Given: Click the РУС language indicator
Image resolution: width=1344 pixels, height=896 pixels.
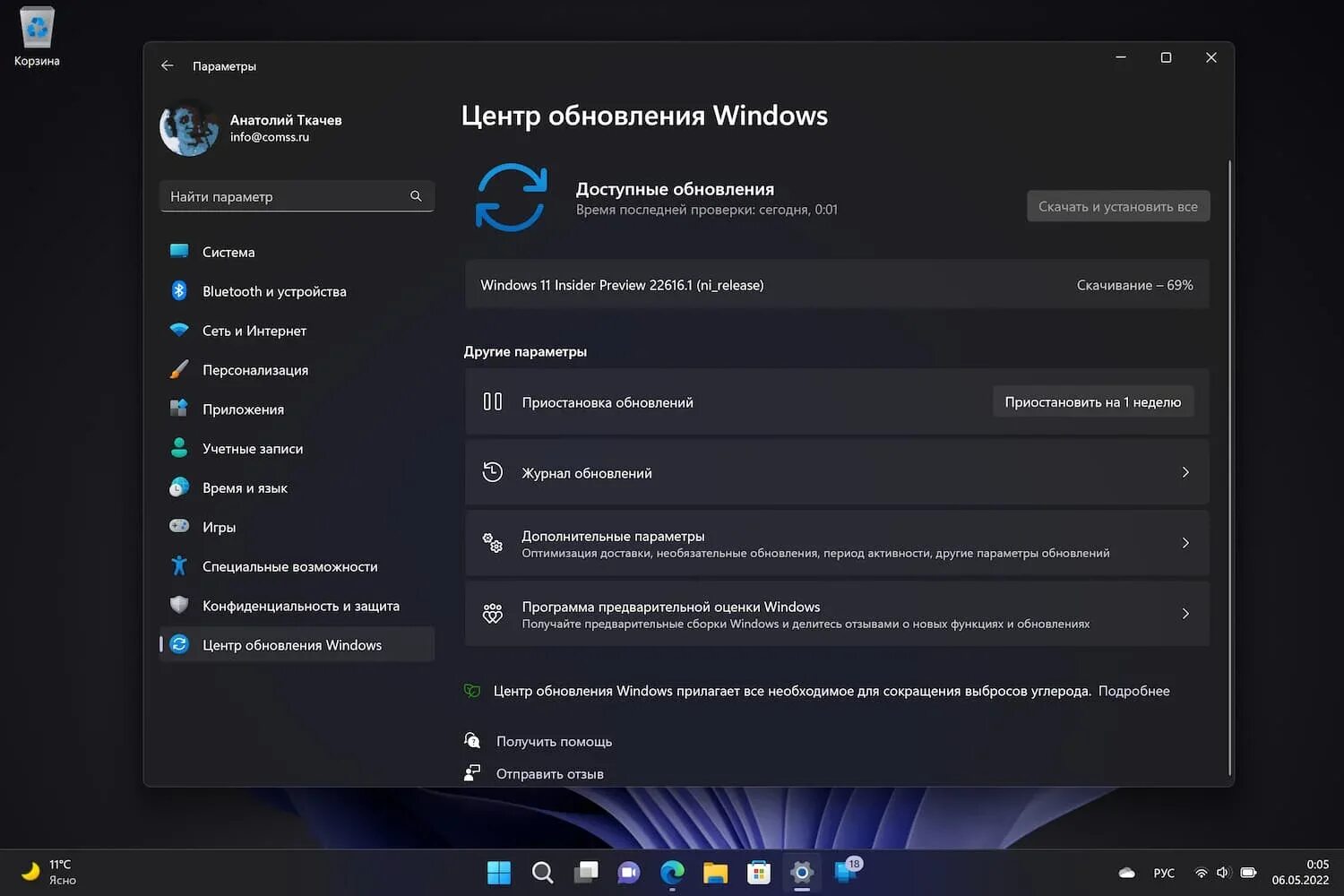Looking at the screenshot, I should (1164, 873).
